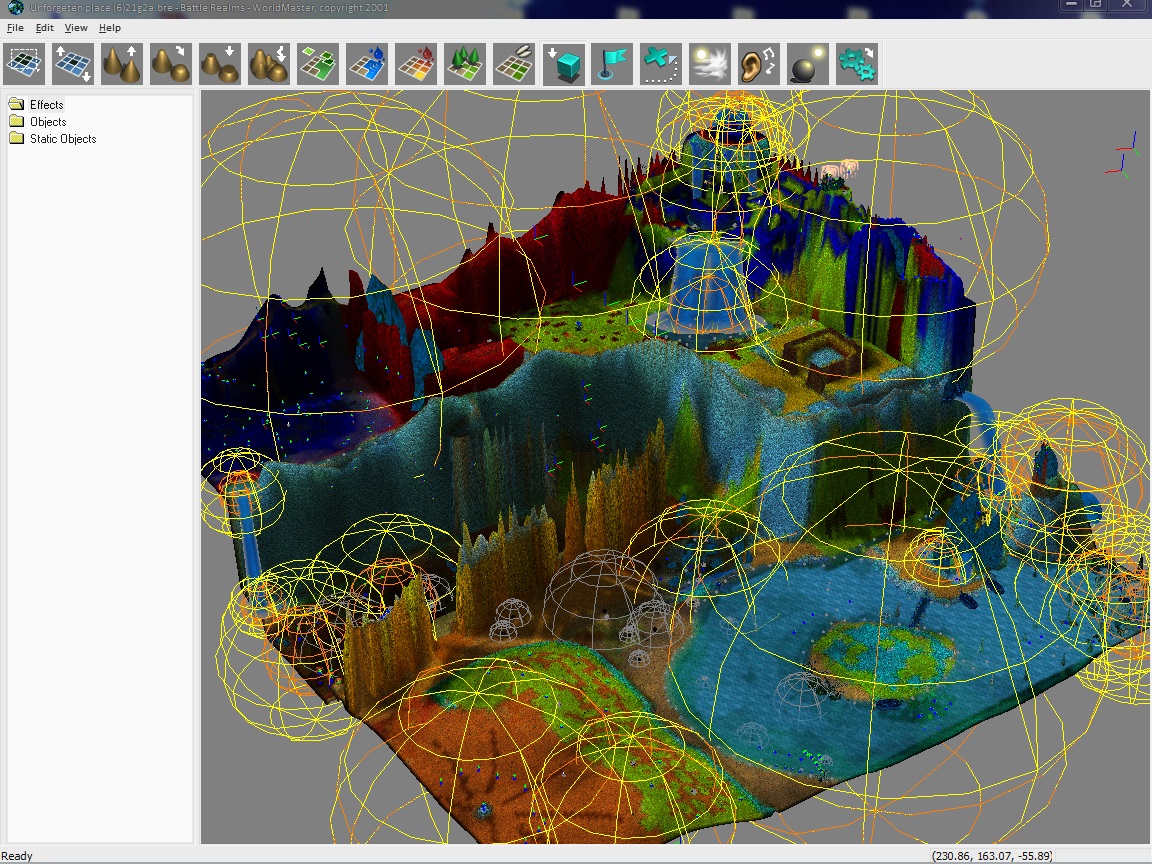
Task: Open the forest trees placement tool
Action: click(x=465, y=64)
